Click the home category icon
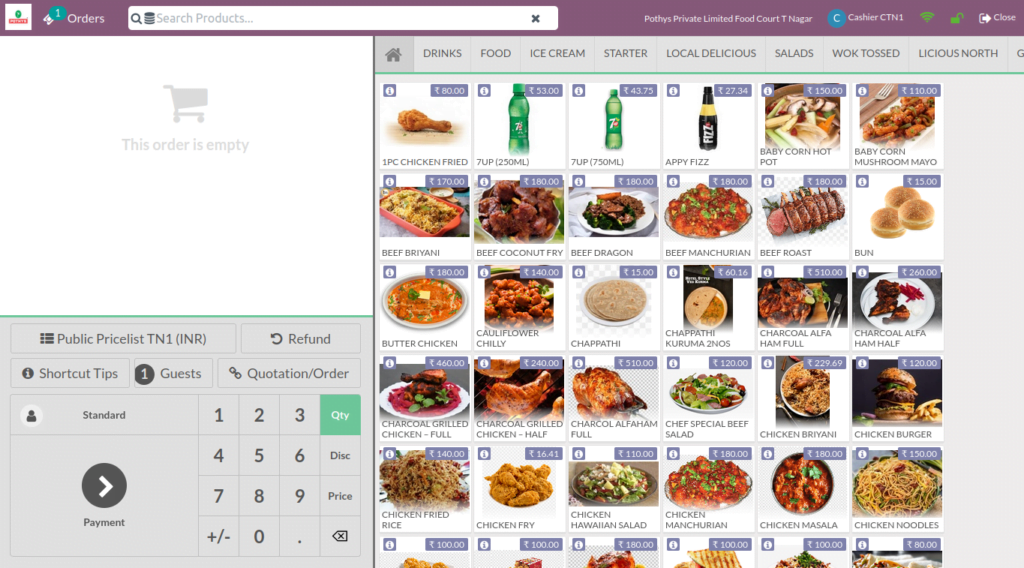1024x568 pixels. click(393, 54)
